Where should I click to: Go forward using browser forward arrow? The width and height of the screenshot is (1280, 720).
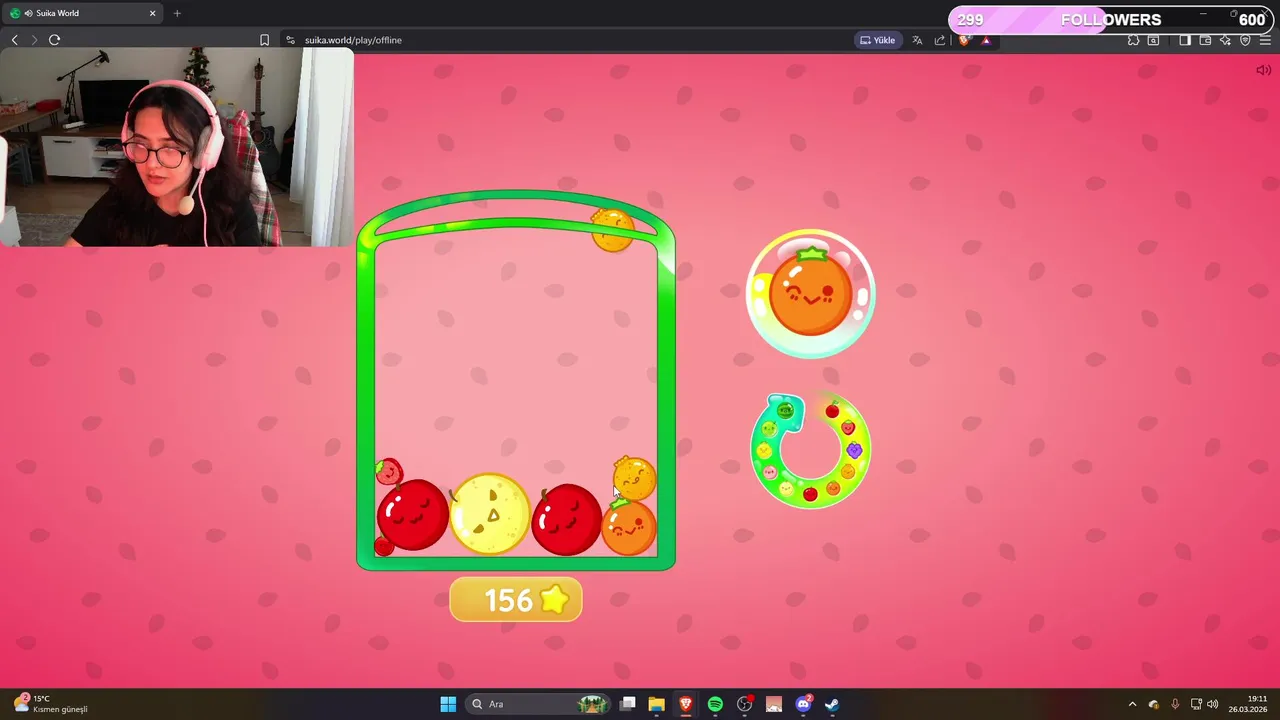(x=34, y=40)
